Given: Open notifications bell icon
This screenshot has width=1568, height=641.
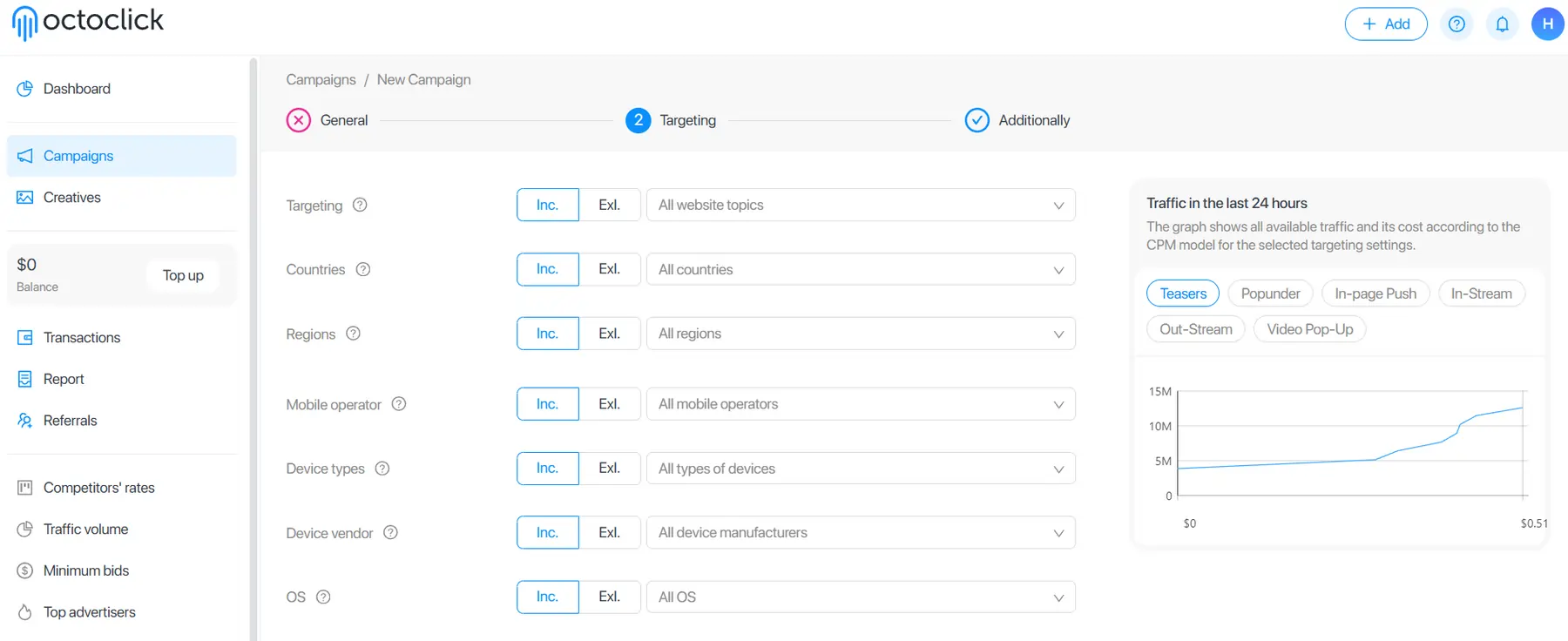Looking at the screenshot, I should pos(1503,24).
